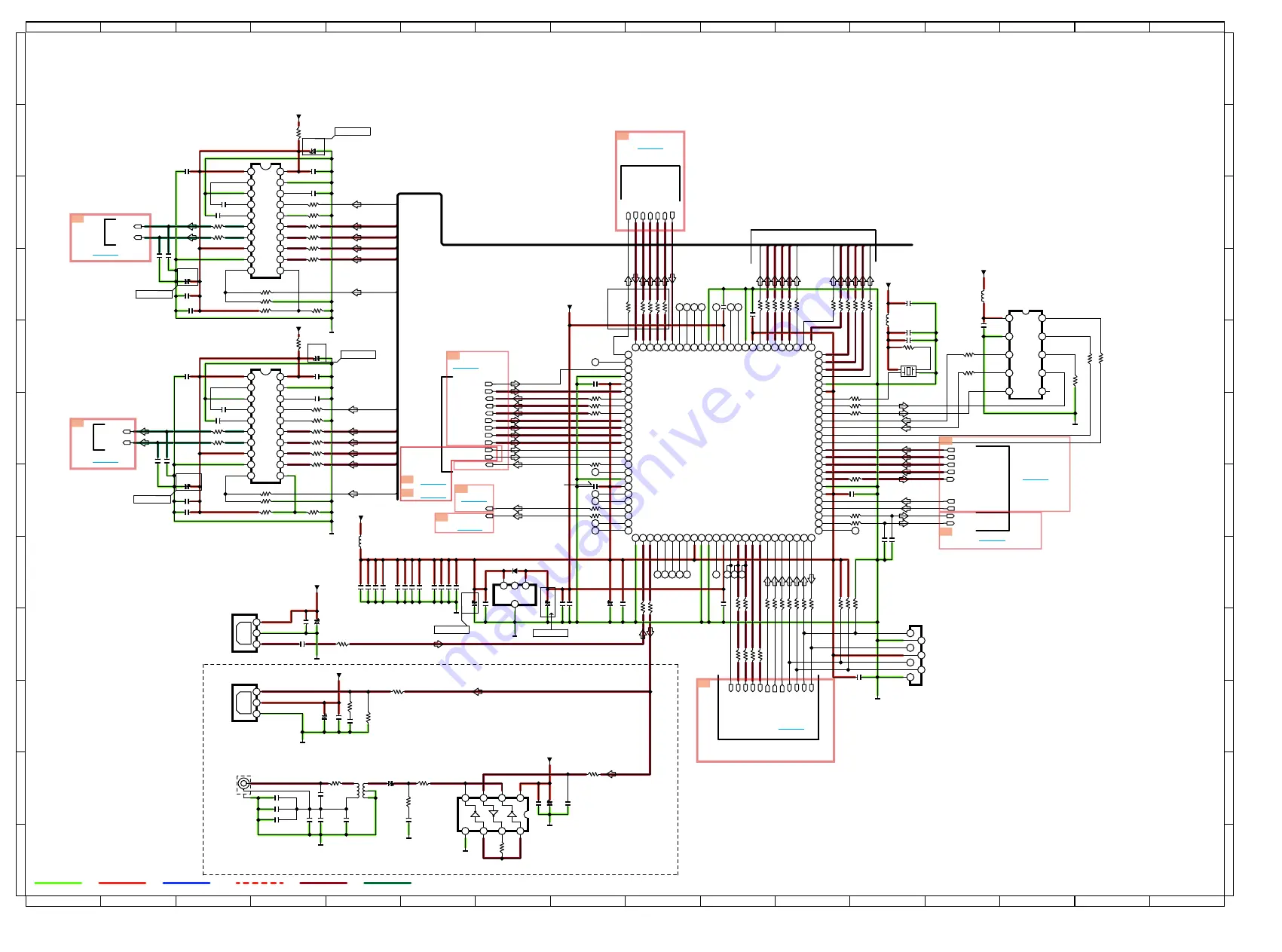Open the link in top-center pink connector box

click(x=650, y=148)
